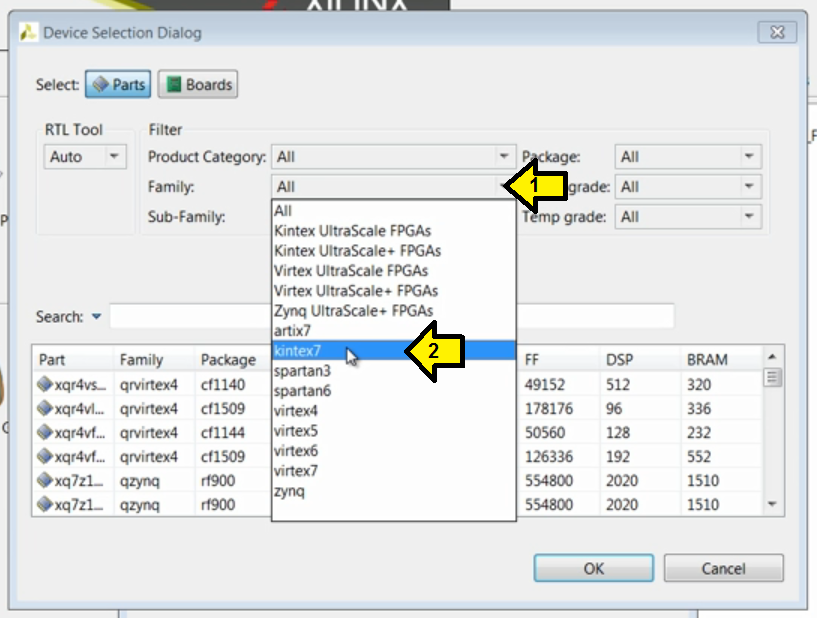Click the Family combo box field
Viewport: 817px width, 618px height.
click(393, 187)
